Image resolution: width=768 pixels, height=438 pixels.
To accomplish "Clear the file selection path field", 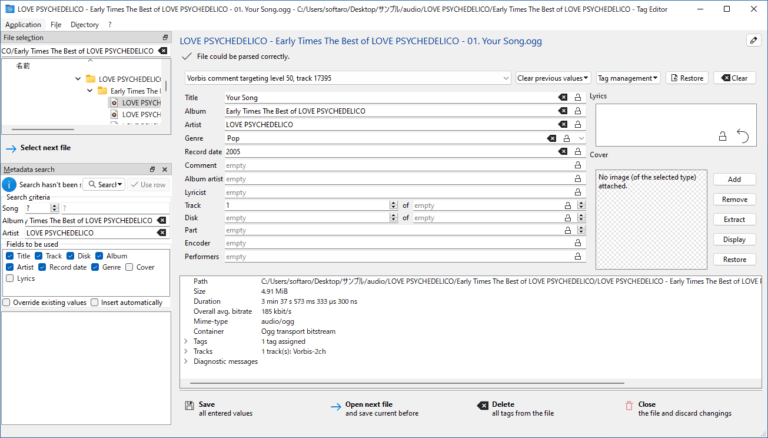I will (163, 51).
